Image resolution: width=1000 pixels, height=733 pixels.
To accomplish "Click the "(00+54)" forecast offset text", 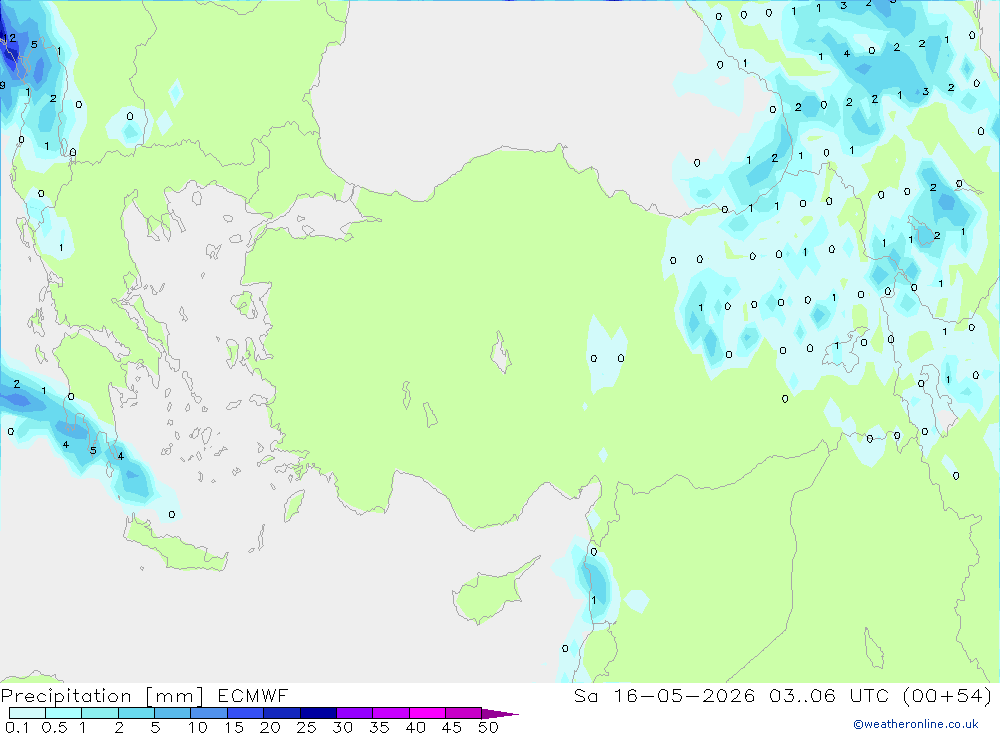I will pos(948,696).
